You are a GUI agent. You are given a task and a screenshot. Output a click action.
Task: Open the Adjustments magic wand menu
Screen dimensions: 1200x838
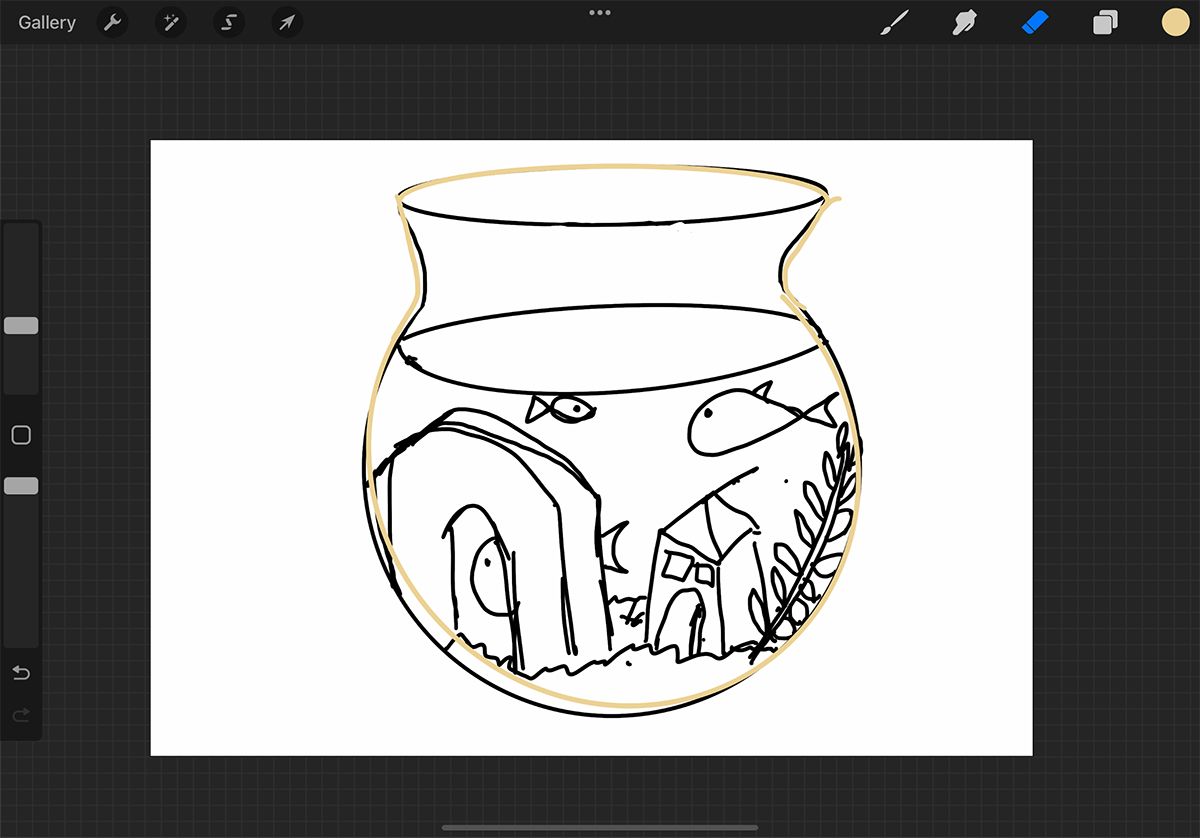click(170, 22)
